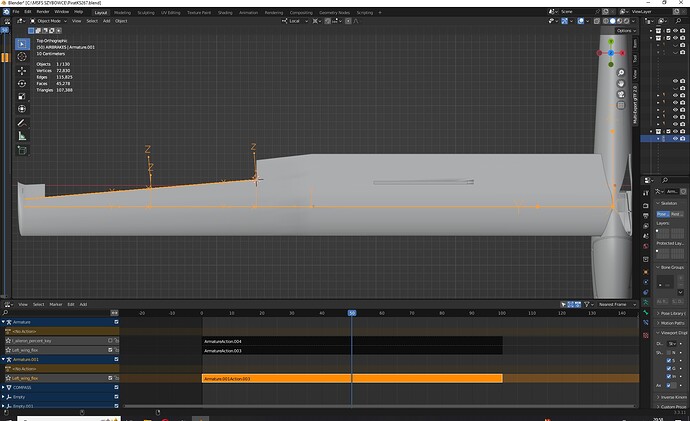690x421 pixels.
Task: Open the 3D viewport Add menu
Action: tap(106, 21)
